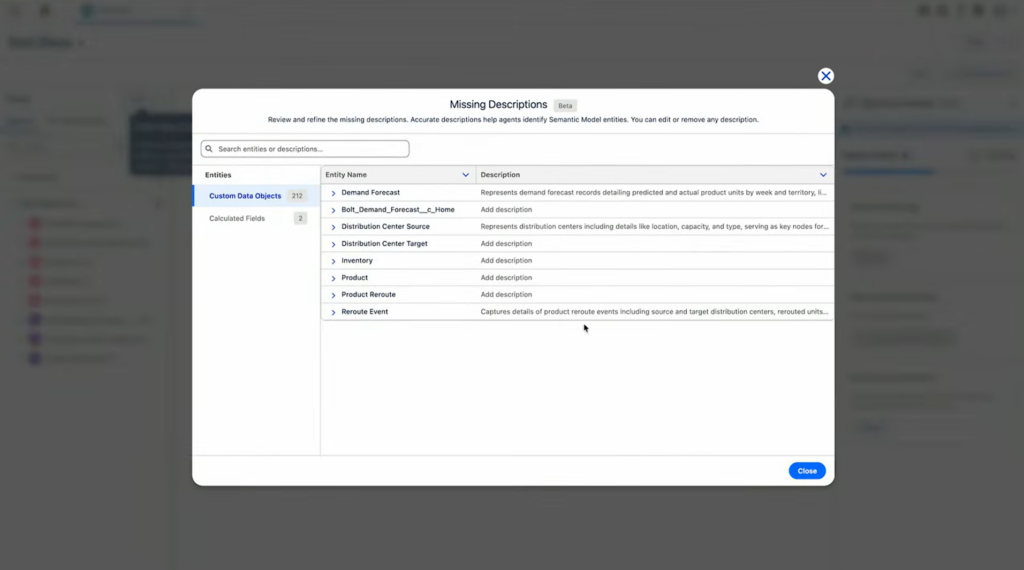Open Description column dropdown arrow
Screen dimensions: 1024x570
[823, 175]
